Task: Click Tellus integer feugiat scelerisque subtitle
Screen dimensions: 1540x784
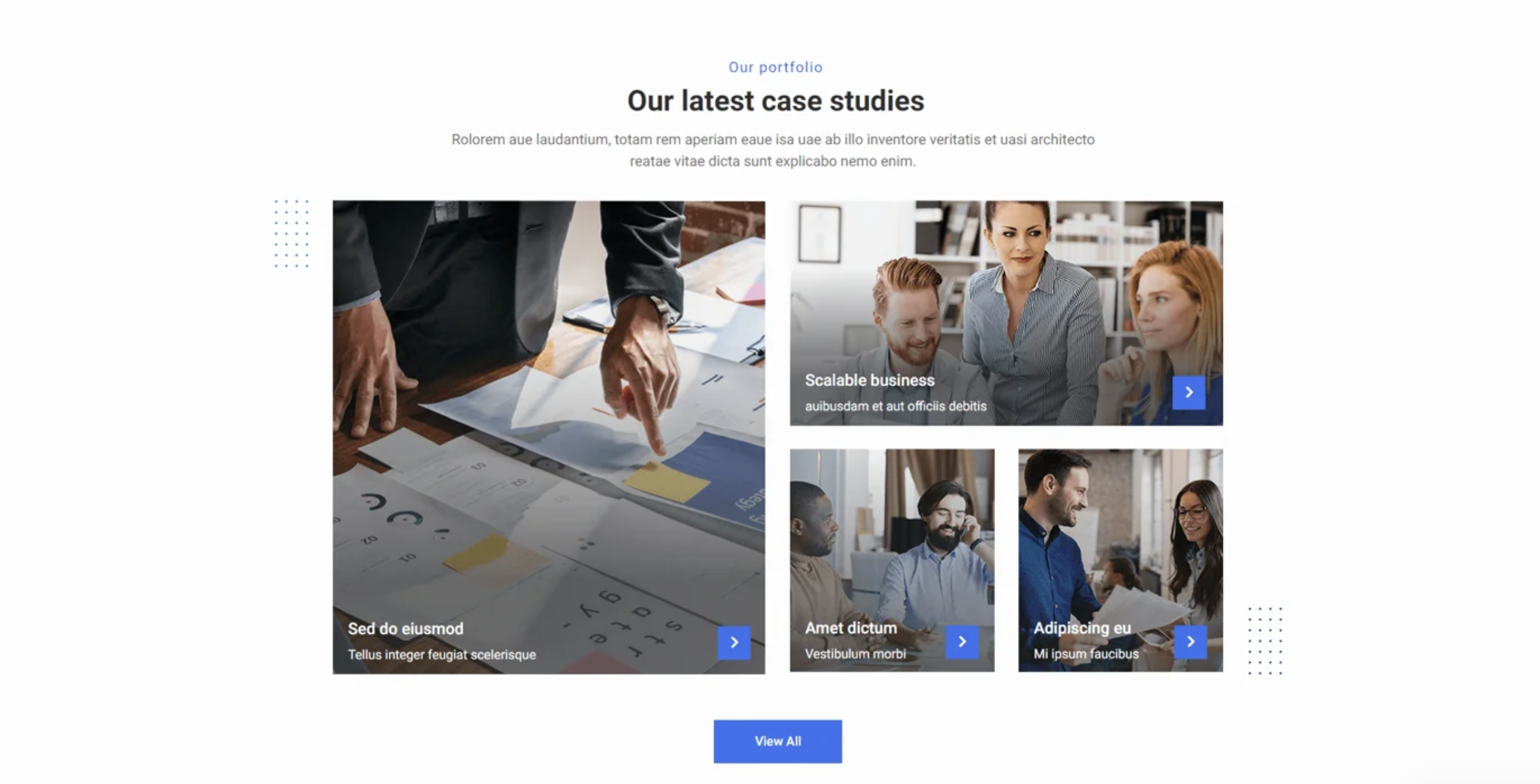Action: 442,655
